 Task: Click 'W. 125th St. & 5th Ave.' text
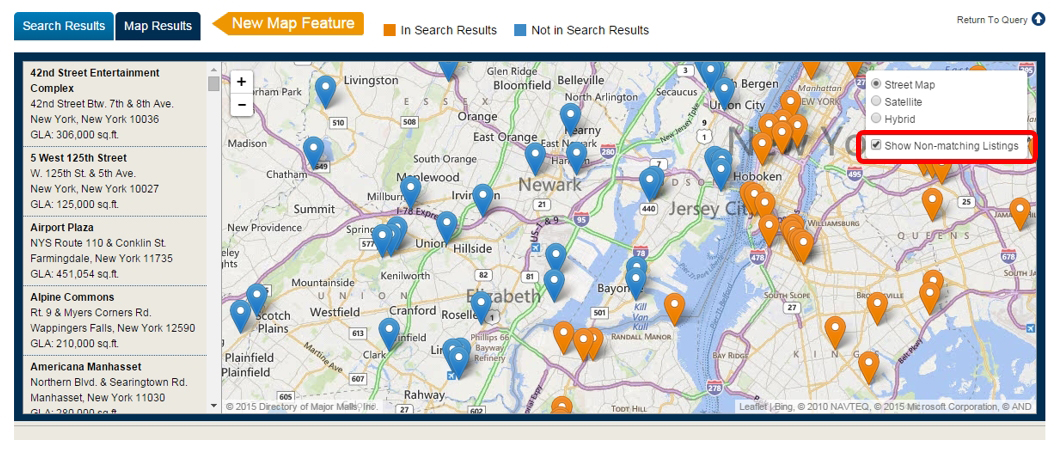click(x=83, y=173)
